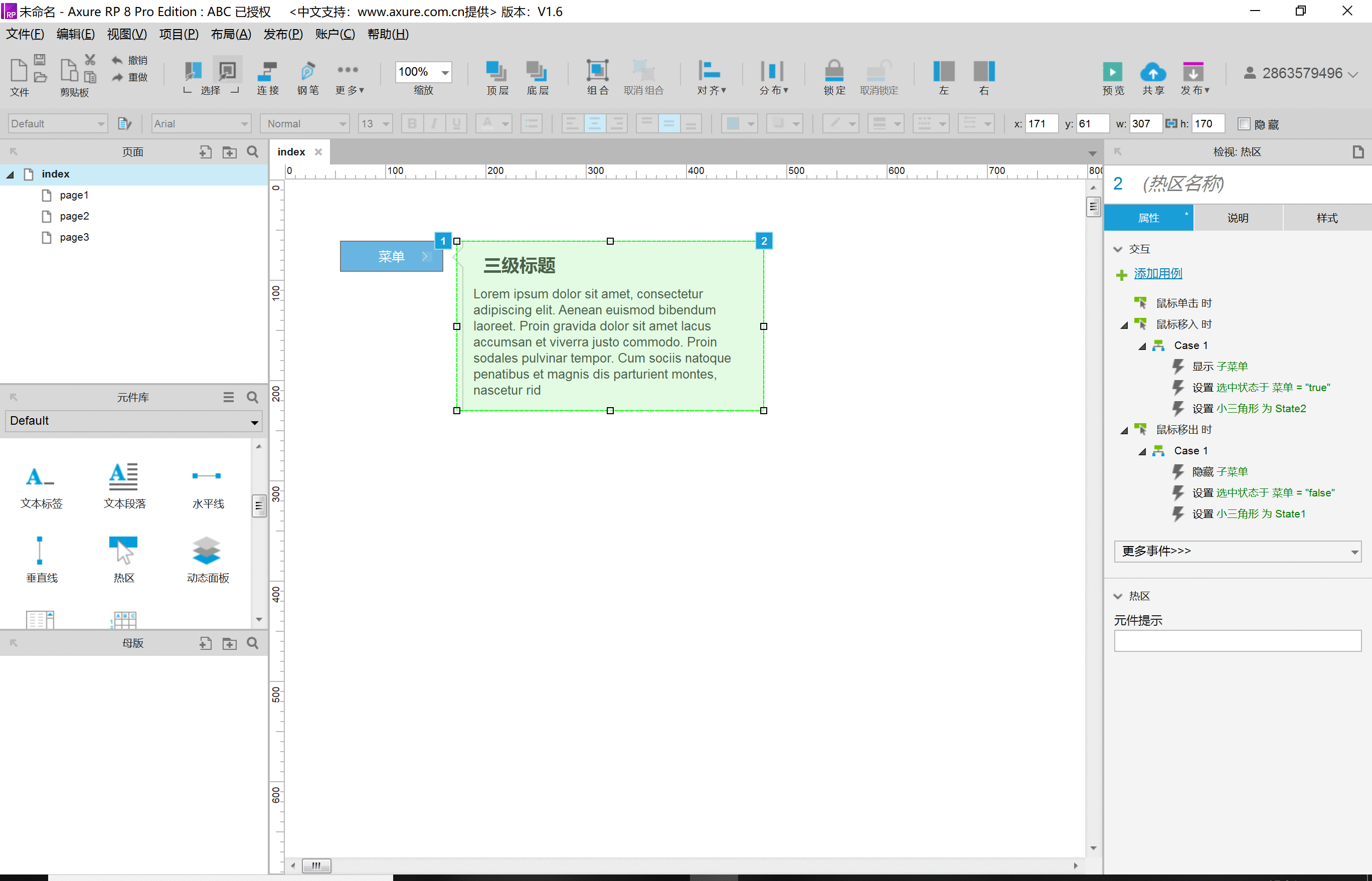Click the Lock (锁定) icon
The image size is (1372, 881).
click(834, 71)
